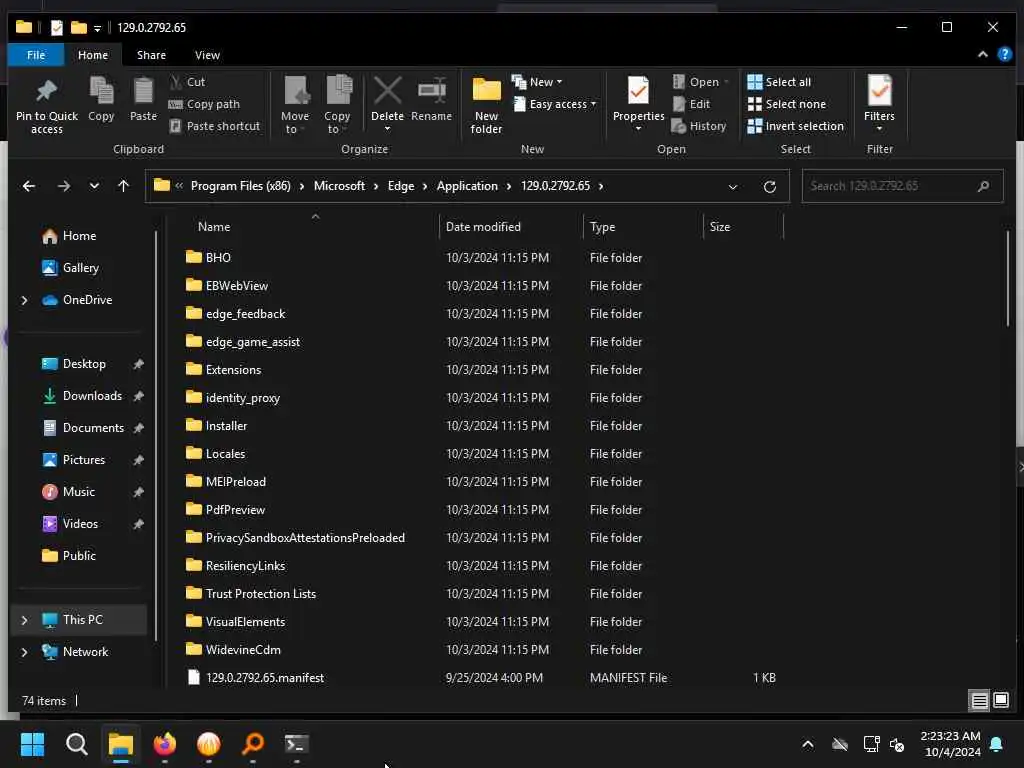Click the Delete ribbon button
This screenshot has width=1024, height=768.
point(387,103)
